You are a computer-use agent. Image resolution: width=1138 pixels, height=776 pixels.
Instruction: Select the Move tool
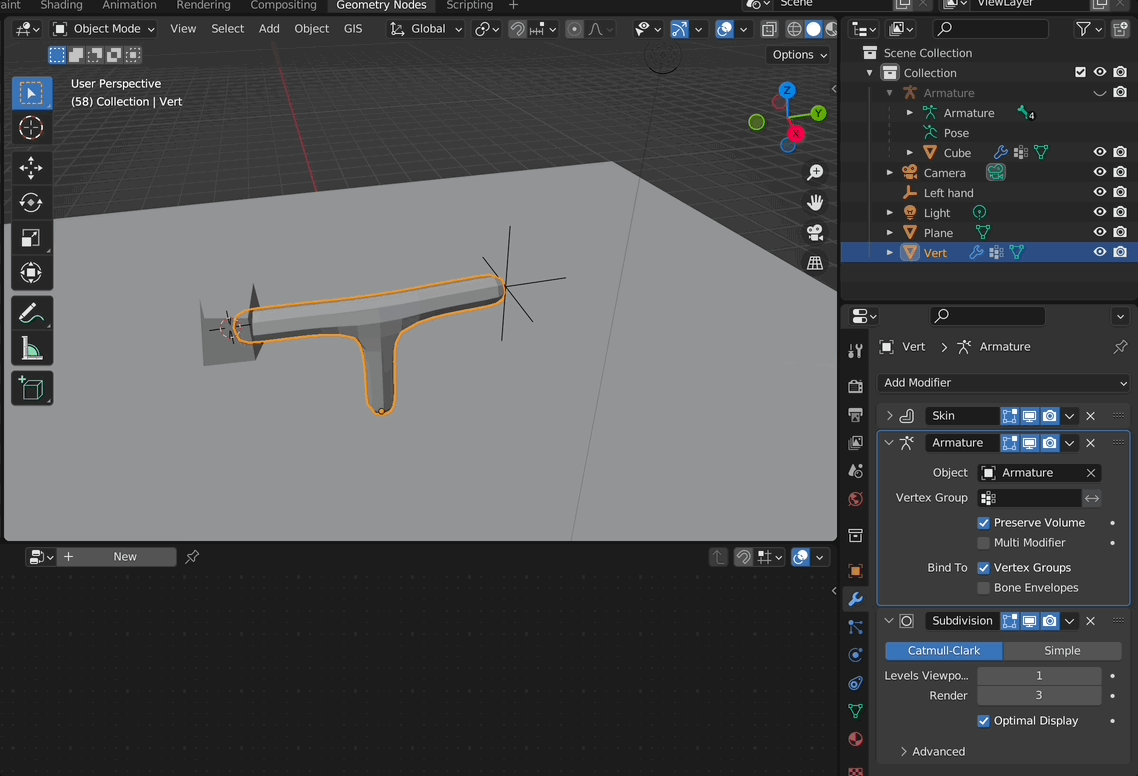click(x=31, y=167)
